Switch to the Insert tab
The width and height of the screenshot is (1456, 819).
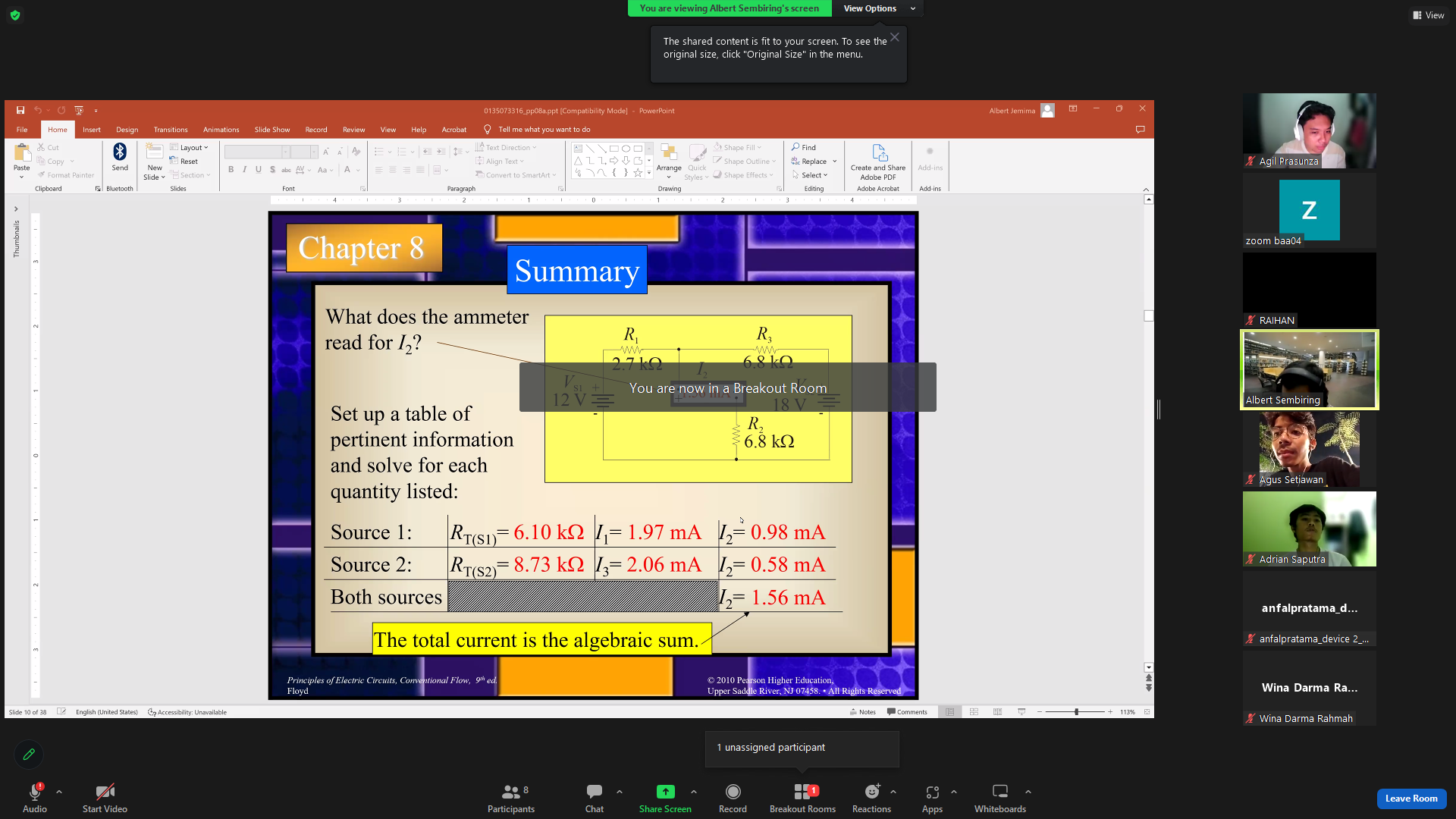tap(92, 130)
